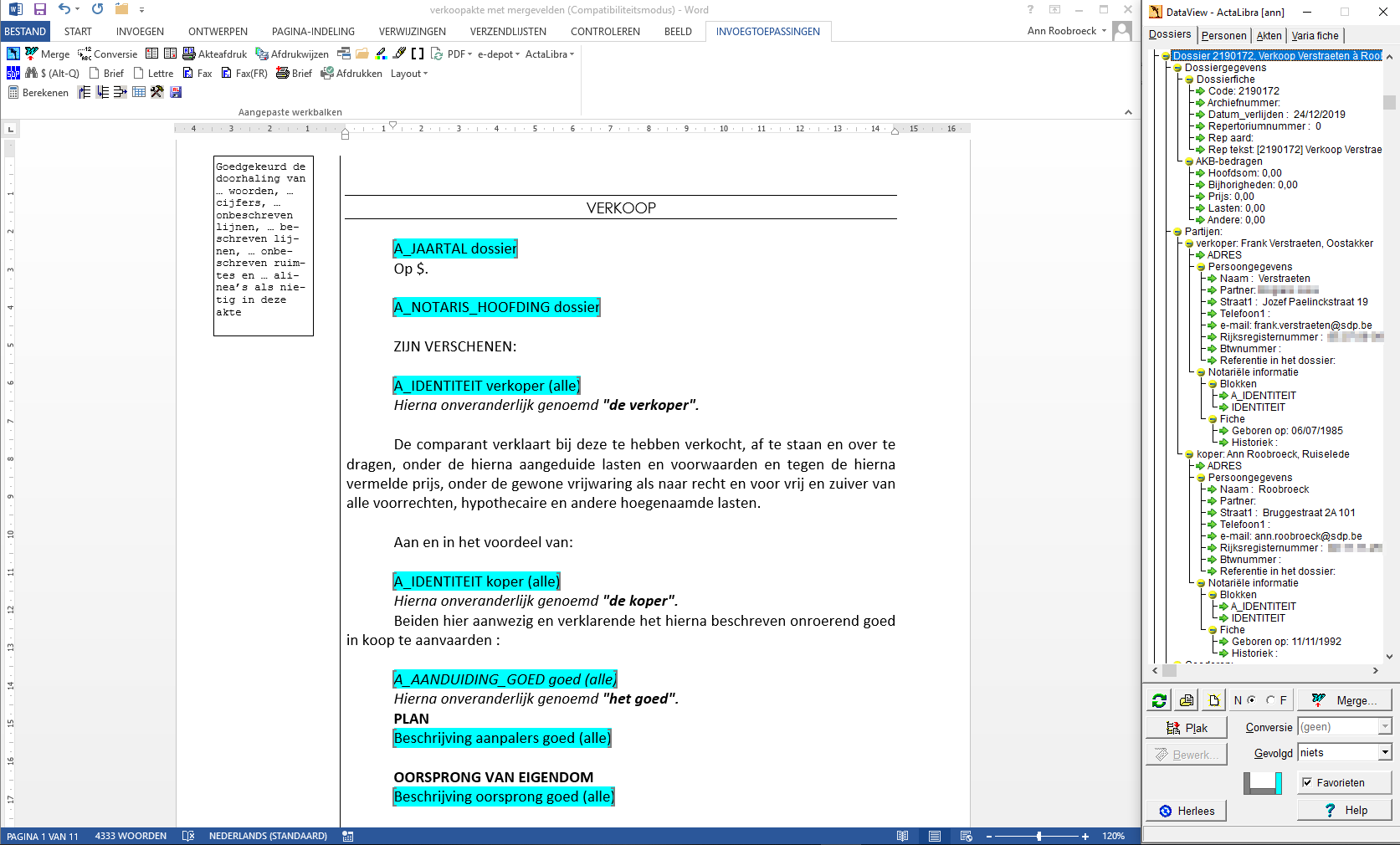Image resolution: width=1400 pixels, height=845 pixels.
Task: Select the N radio button
Action: pyautogui.click(x=1252, y=700)
